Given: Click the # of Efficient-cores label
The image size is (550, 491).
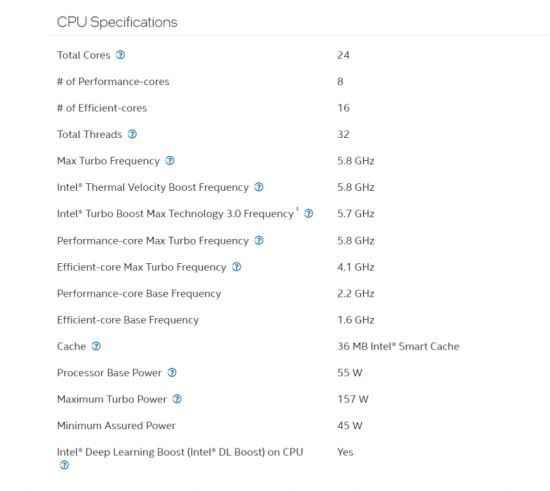Looking at the screenshot, I should (x=102, y=108).
